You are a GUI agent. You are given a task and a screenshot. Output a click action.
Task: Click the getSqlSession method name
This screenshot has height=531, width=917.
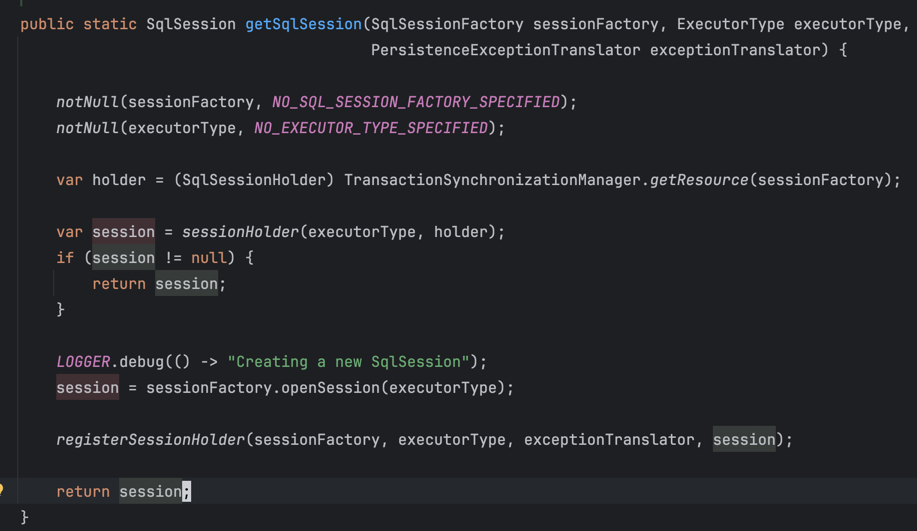[x=304, y=24]
